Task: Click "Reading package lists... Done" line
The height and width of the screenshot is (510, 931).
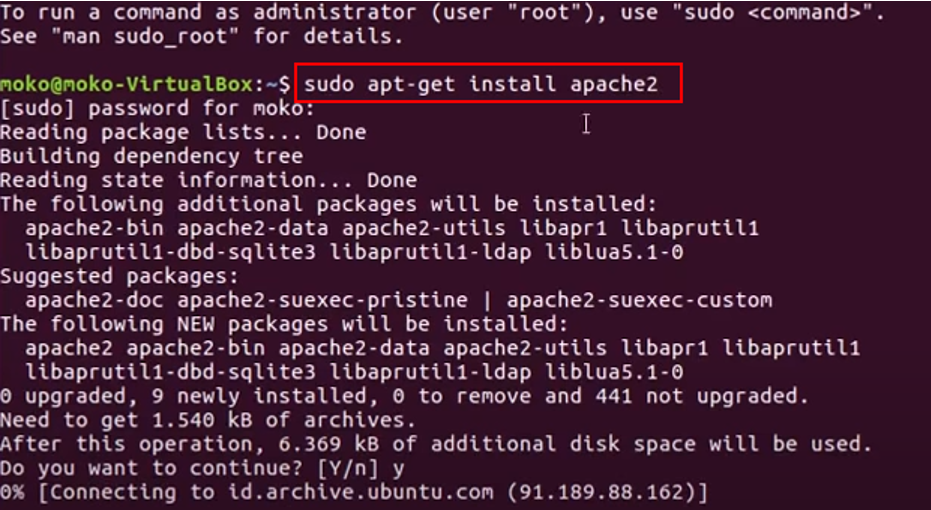Action: (183, 132)
